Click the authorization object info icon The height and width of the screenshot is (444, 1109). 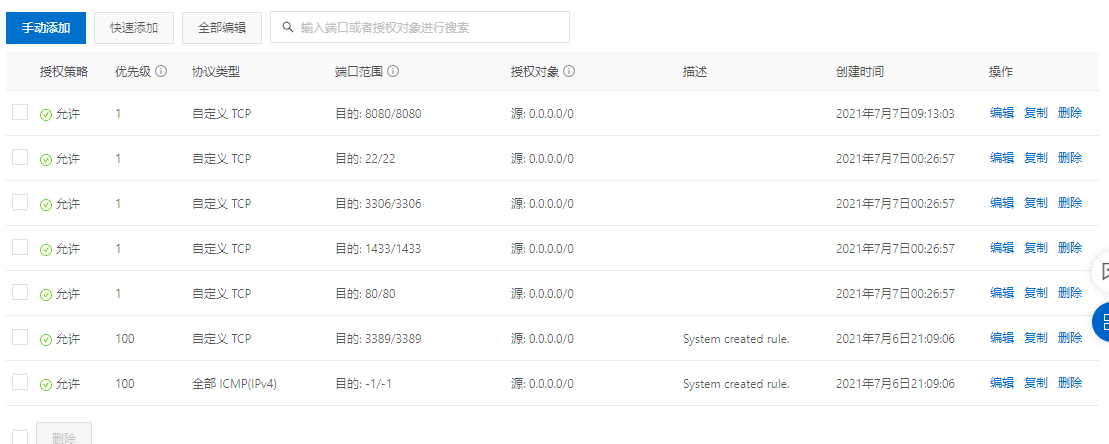pos(569,71)
